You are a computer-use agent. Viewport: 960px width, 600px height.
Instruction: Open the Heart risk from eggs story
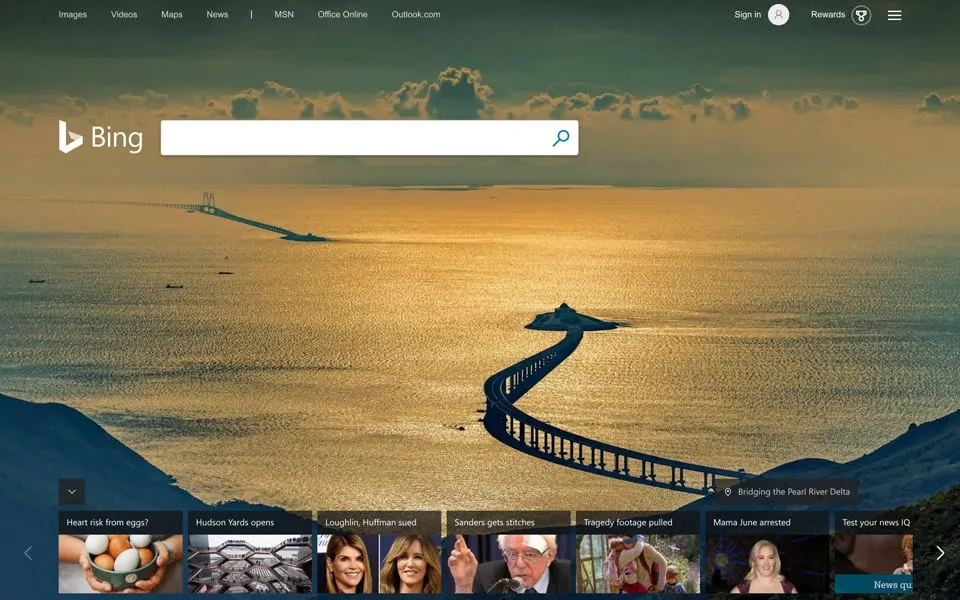(121, 552)
